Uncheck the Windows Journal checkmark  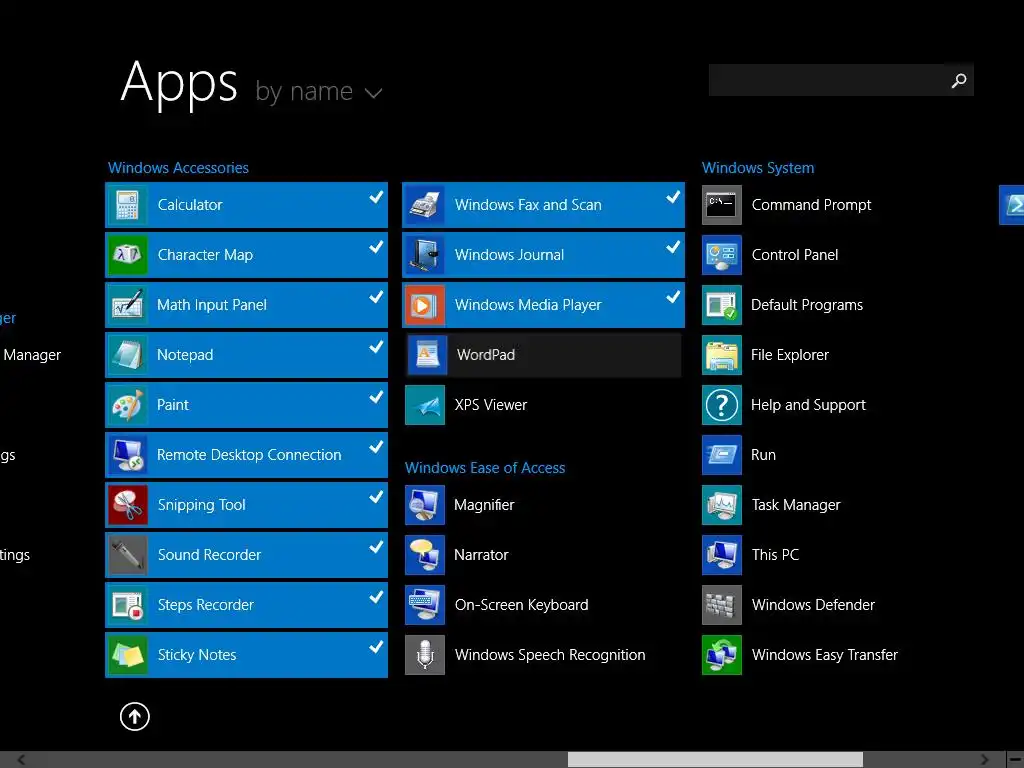coord(673,247)
